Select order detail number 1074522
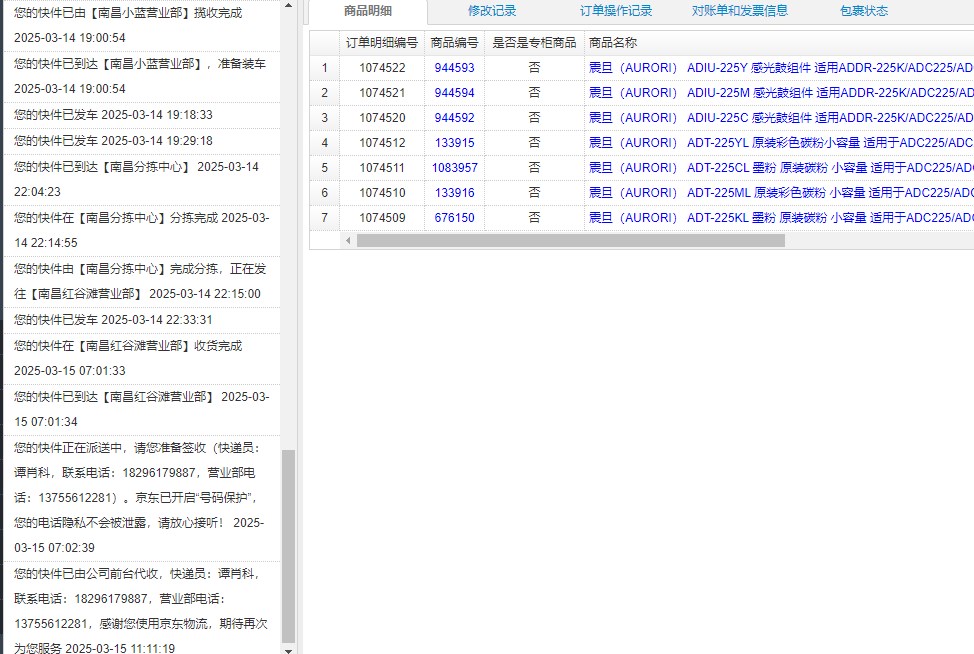Image resolution: width=974 pixels, height=654 pixels. pyautogui.click(x=382, y=68)
